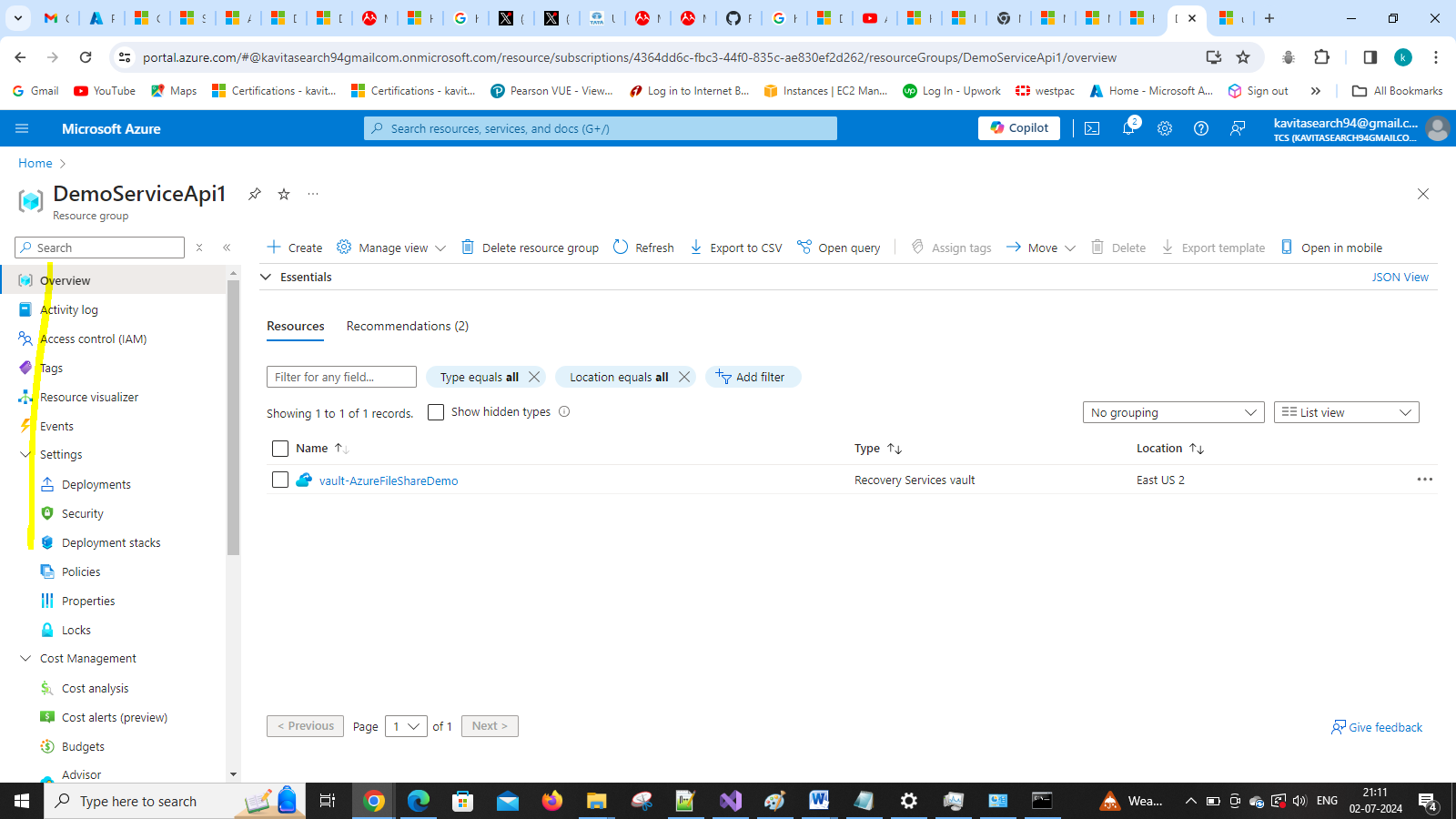Sort the table by the Location column

pyautogui.click(x=1170, y=449)
